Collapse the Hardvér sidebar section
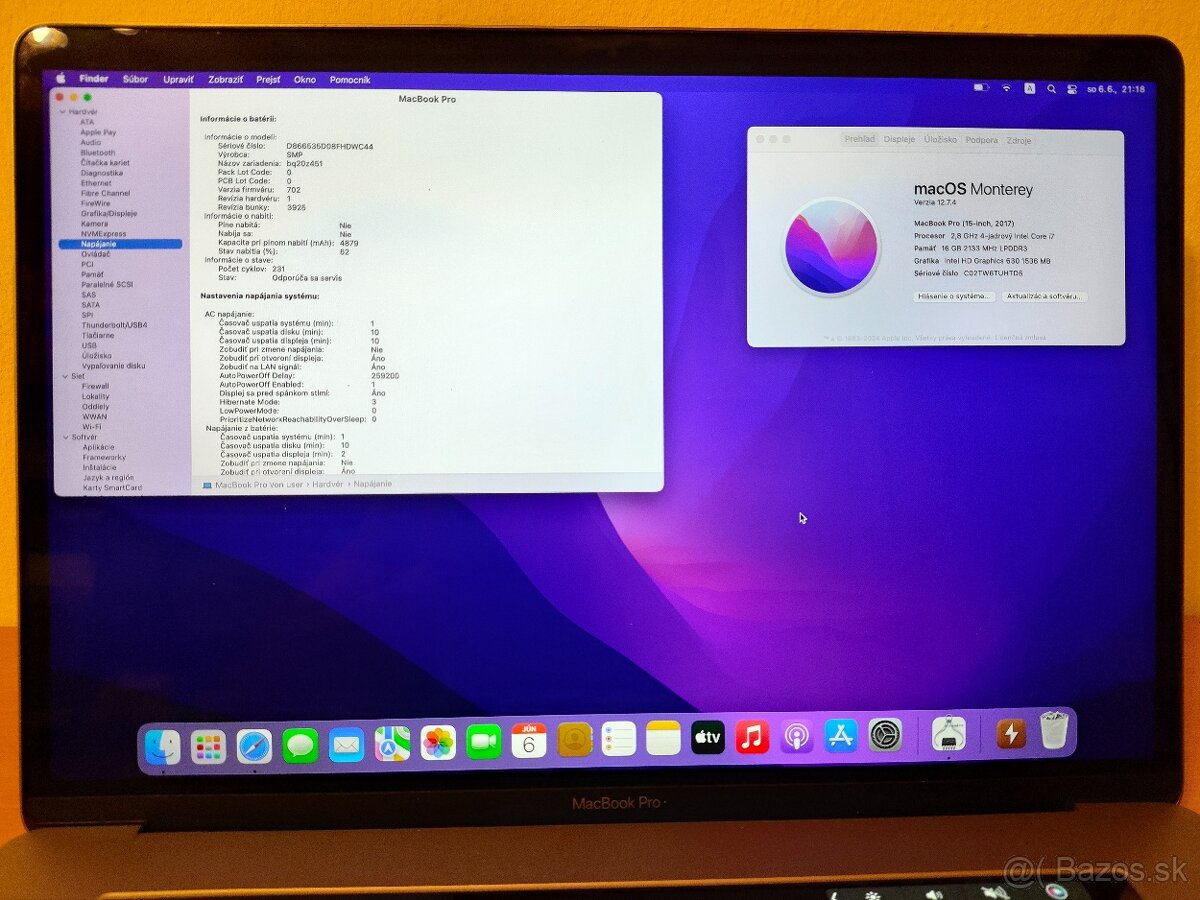The image size is (1200, 900). click(x=64, y=112)
